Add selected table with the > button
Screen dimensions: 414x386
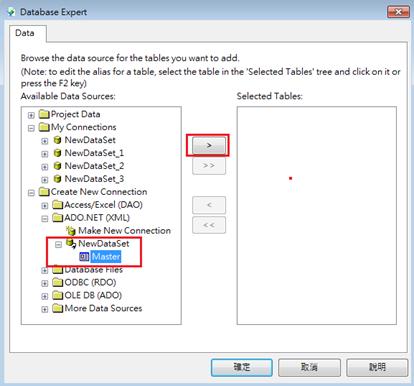click(209, 146)
